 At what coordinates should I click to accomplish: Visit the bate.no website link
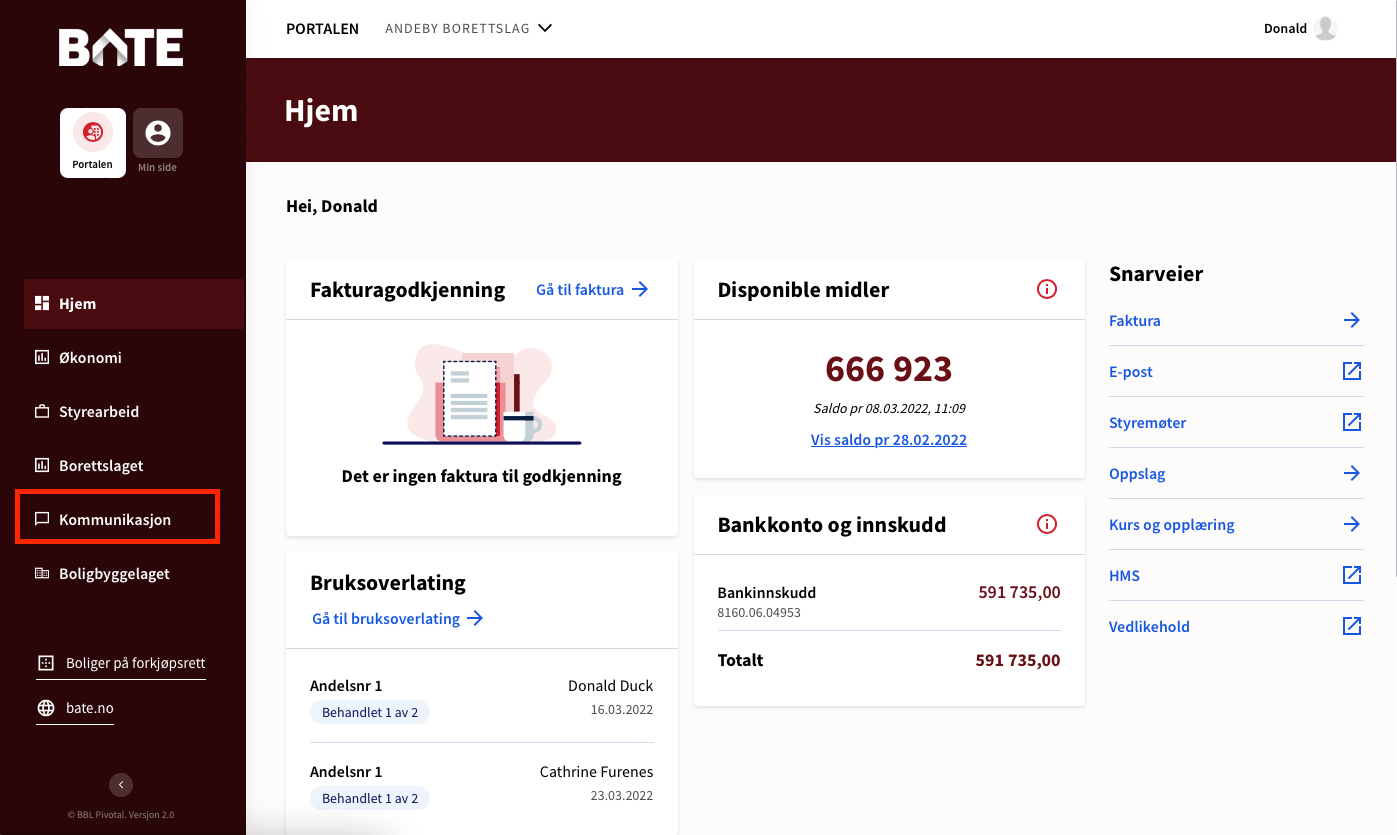click(x=88, y=707)
